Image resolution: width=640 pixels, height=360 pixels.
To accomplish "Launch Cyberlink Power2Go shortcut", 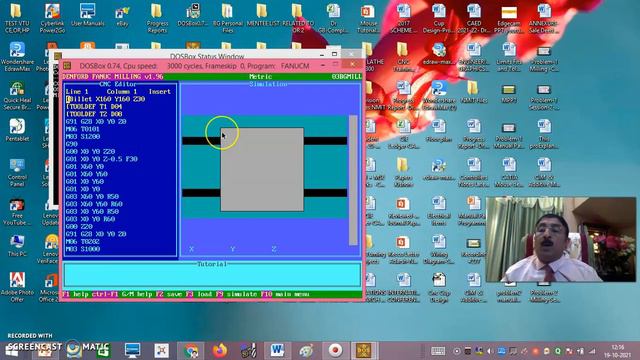I will [x=52, y=18].
